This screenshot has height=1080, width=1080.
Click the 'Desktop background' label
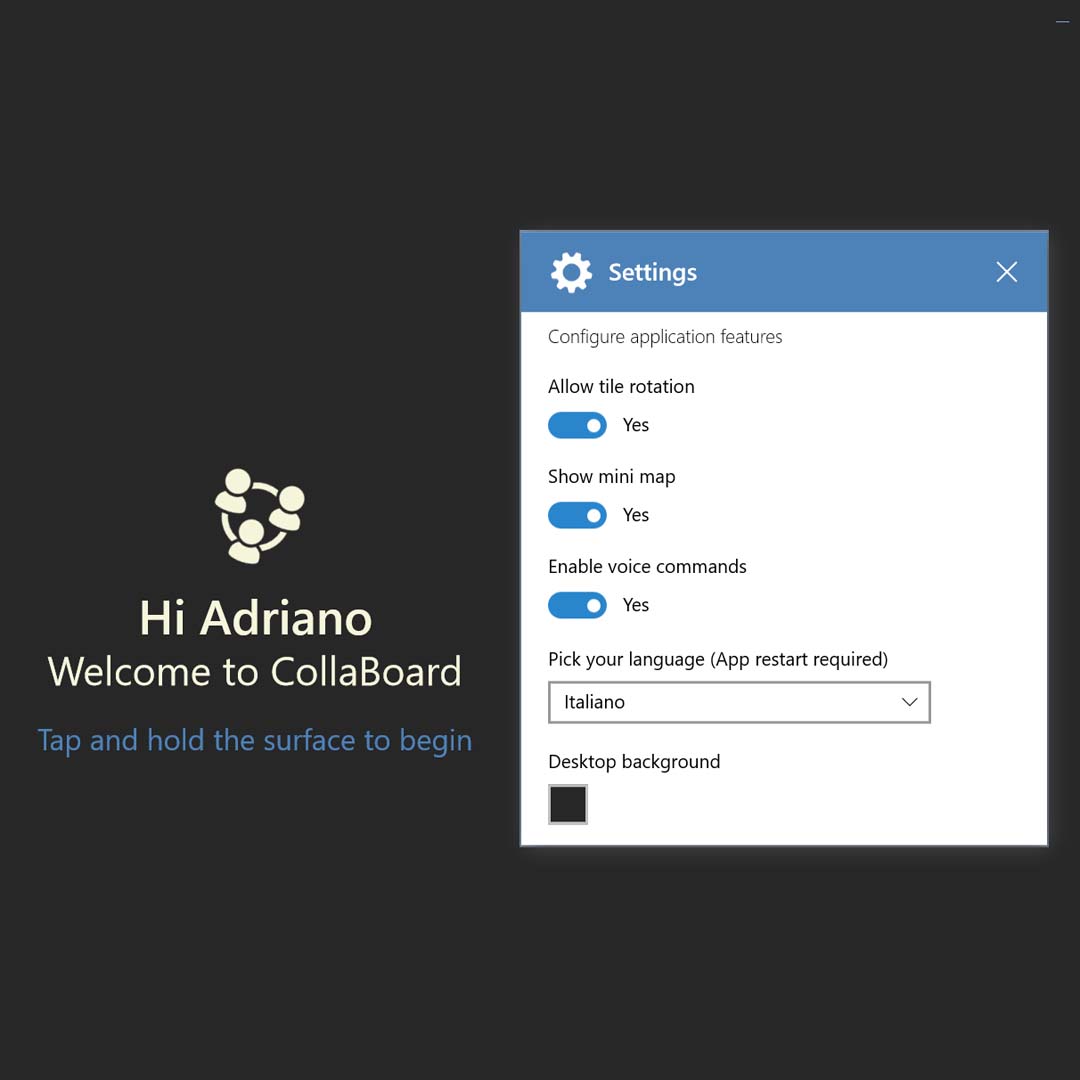point(634,762)
